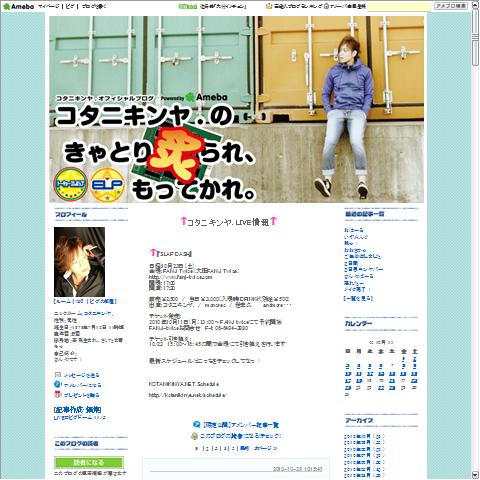This screenshot has height=480, width=480.
Task: Click the green Ameba logo in banner
Action: [206, 97]
